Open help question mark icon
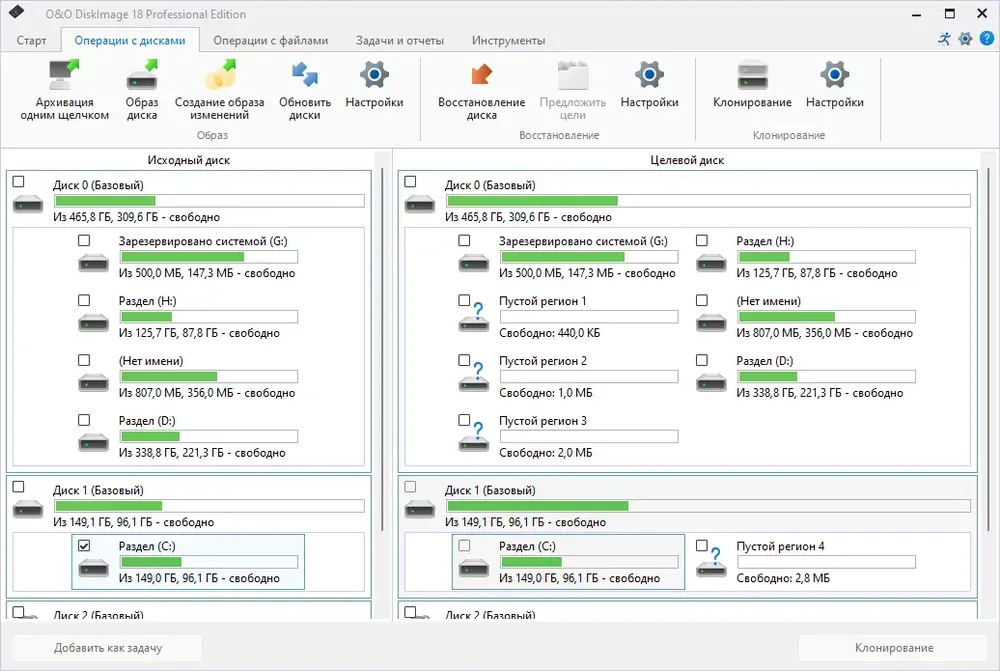 (987, 39)
